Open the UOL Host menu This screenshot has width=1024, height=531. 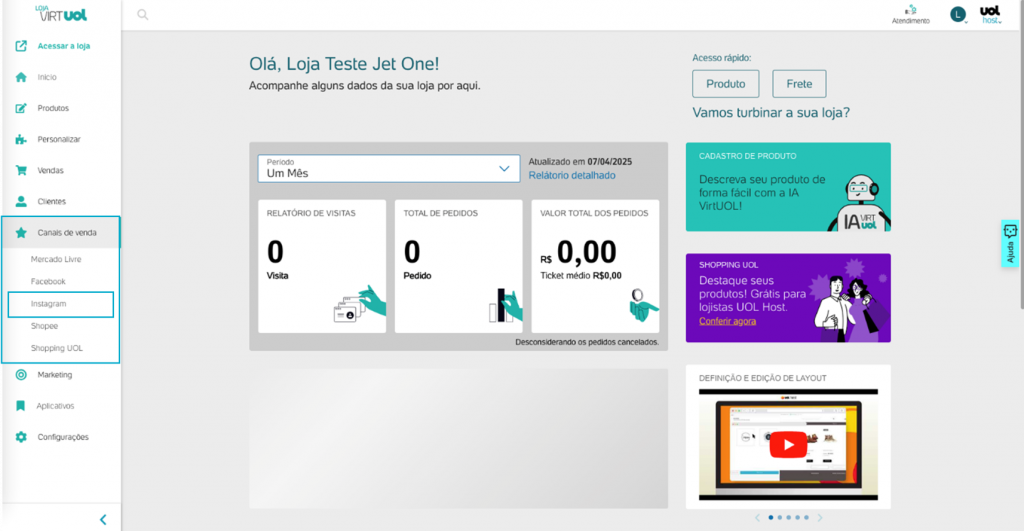tap(991, 14)
